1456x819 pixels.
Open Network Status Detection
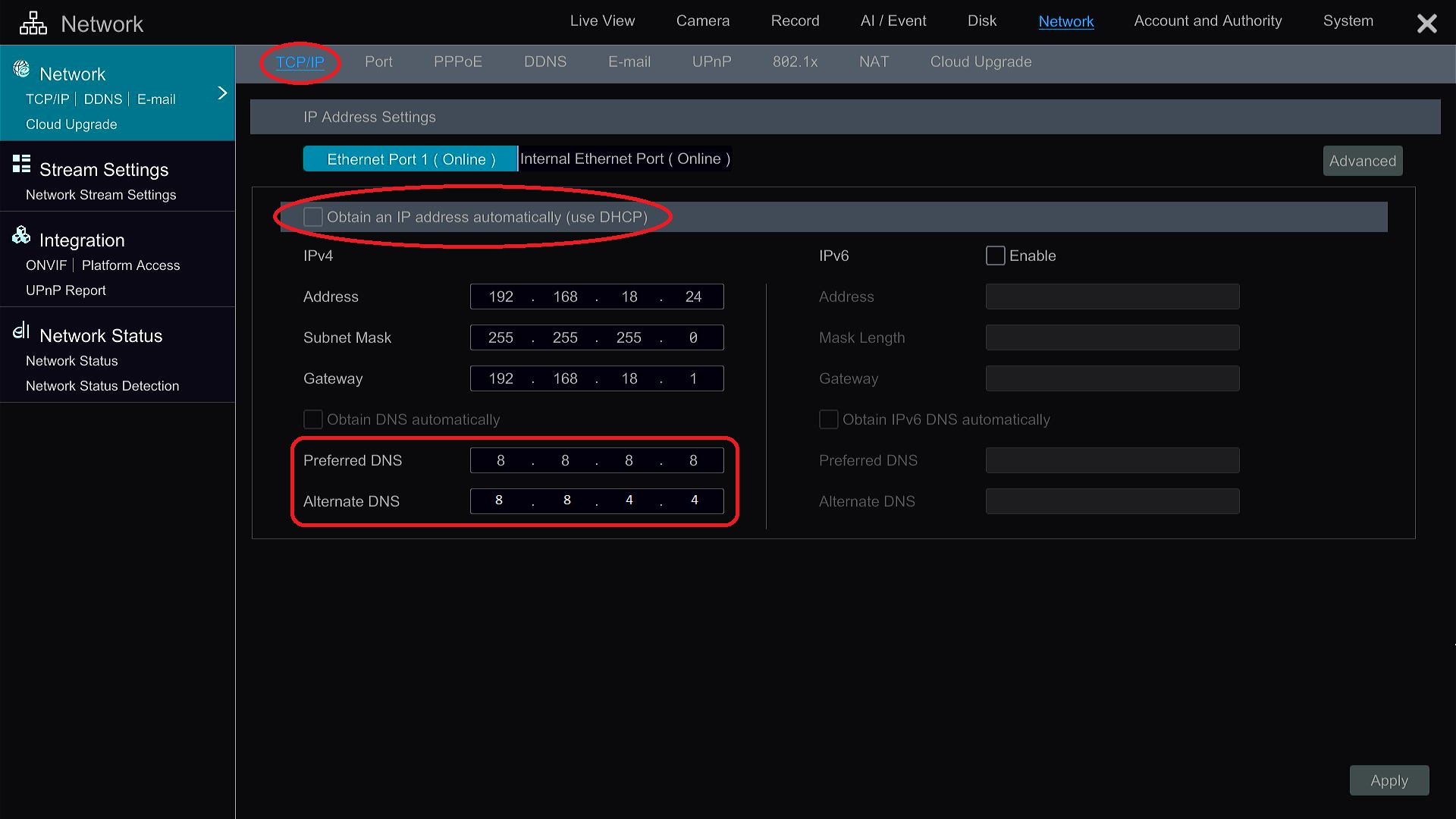[102, 386]
